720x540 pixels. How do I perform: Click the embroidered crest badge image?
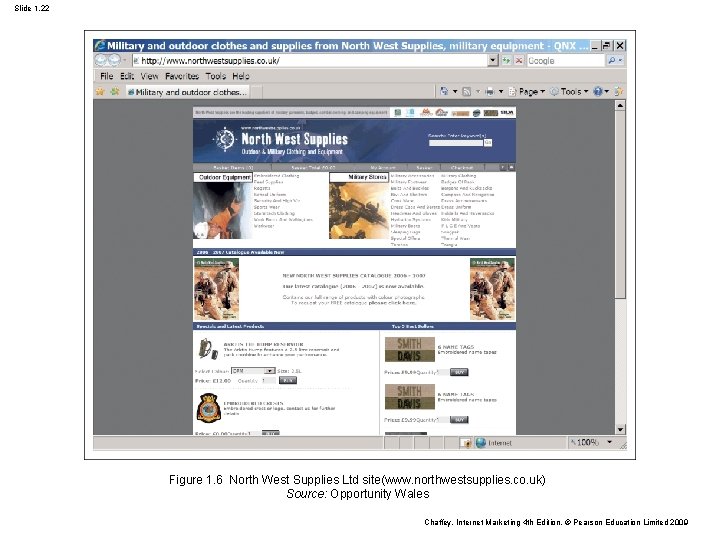tap(208, 408)
